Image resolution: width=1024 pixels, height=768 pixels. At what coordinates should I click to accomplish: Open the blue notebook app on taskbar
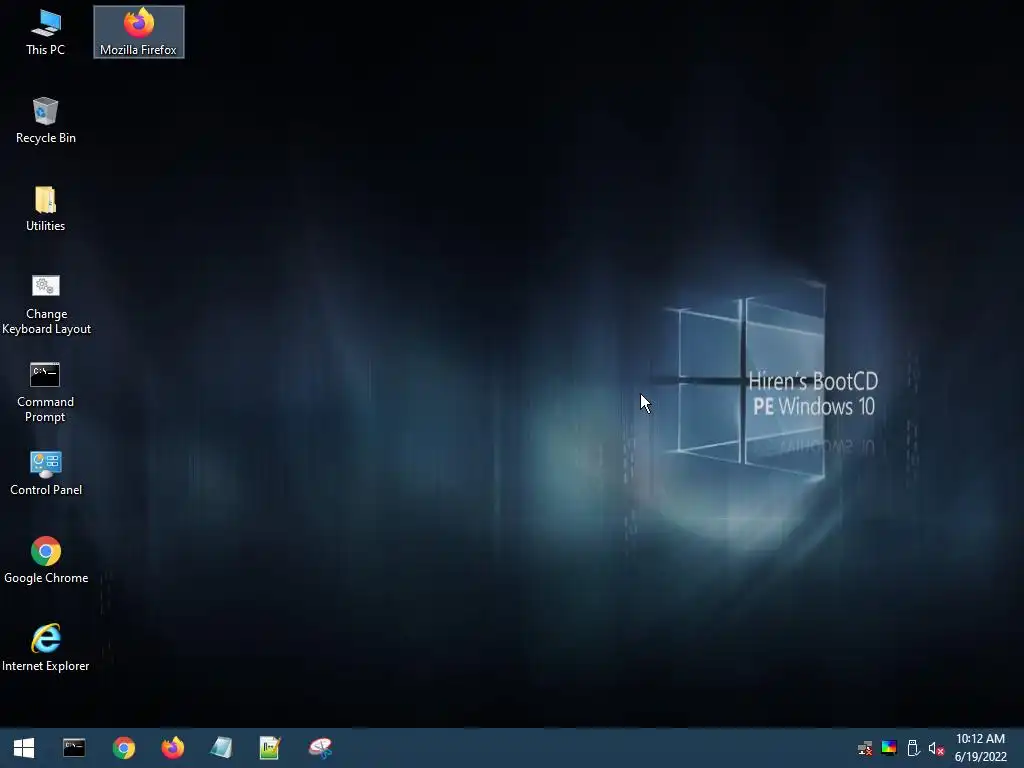tap(221, 748)
